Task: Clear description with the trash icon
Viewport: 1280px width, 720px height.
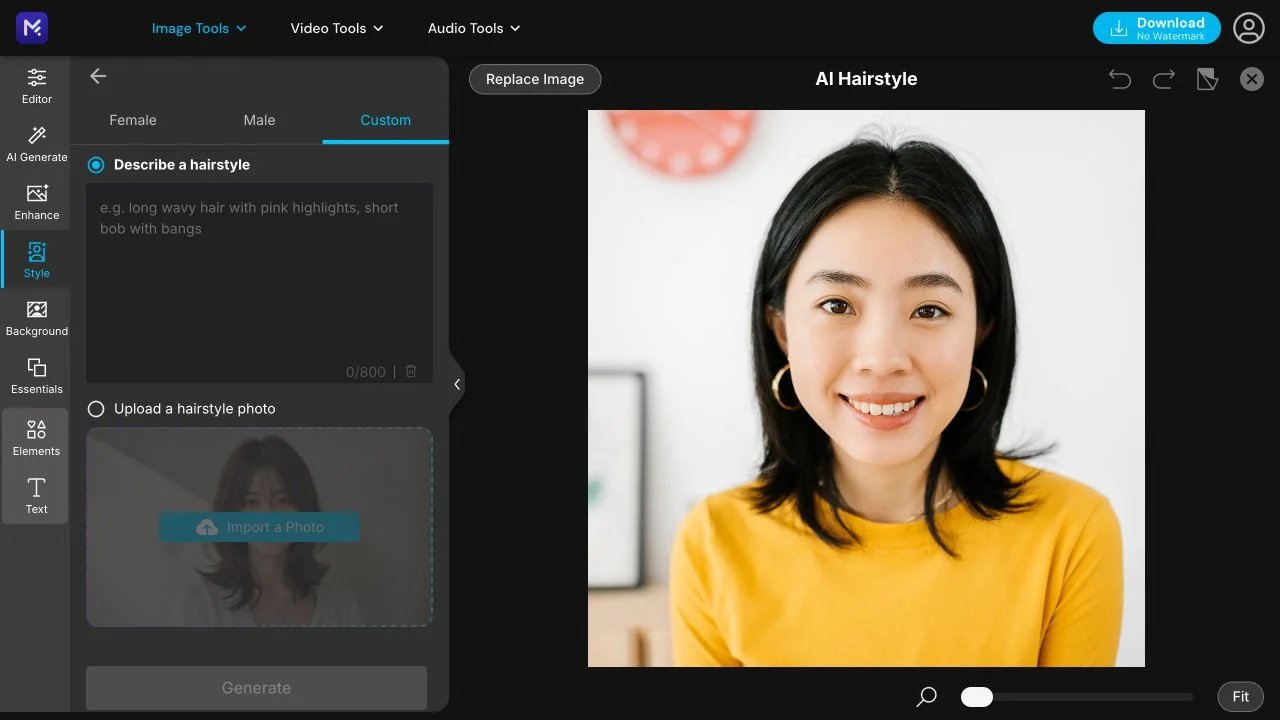Action: point(411,371)
